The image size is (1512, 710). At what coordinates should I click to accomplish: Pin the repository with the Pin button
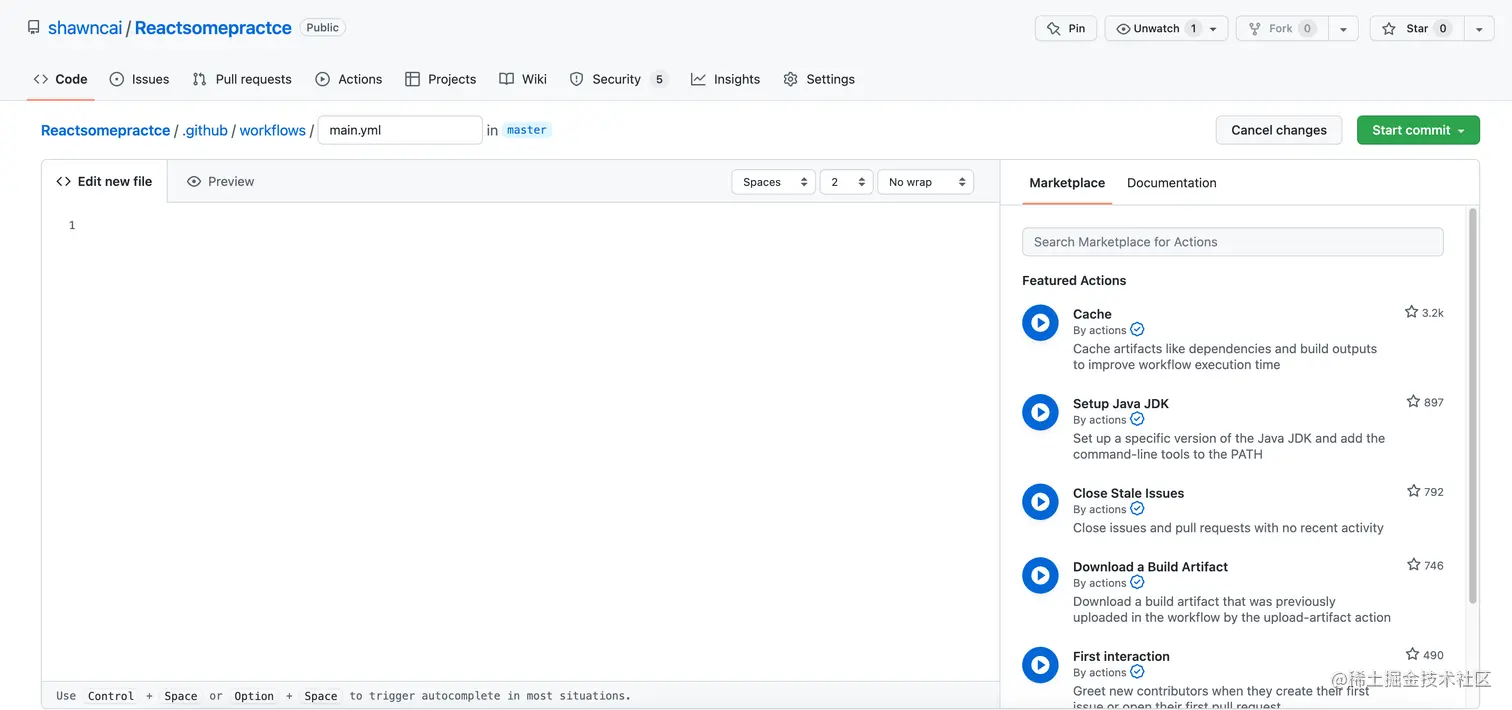click(x=1066, y=29)
